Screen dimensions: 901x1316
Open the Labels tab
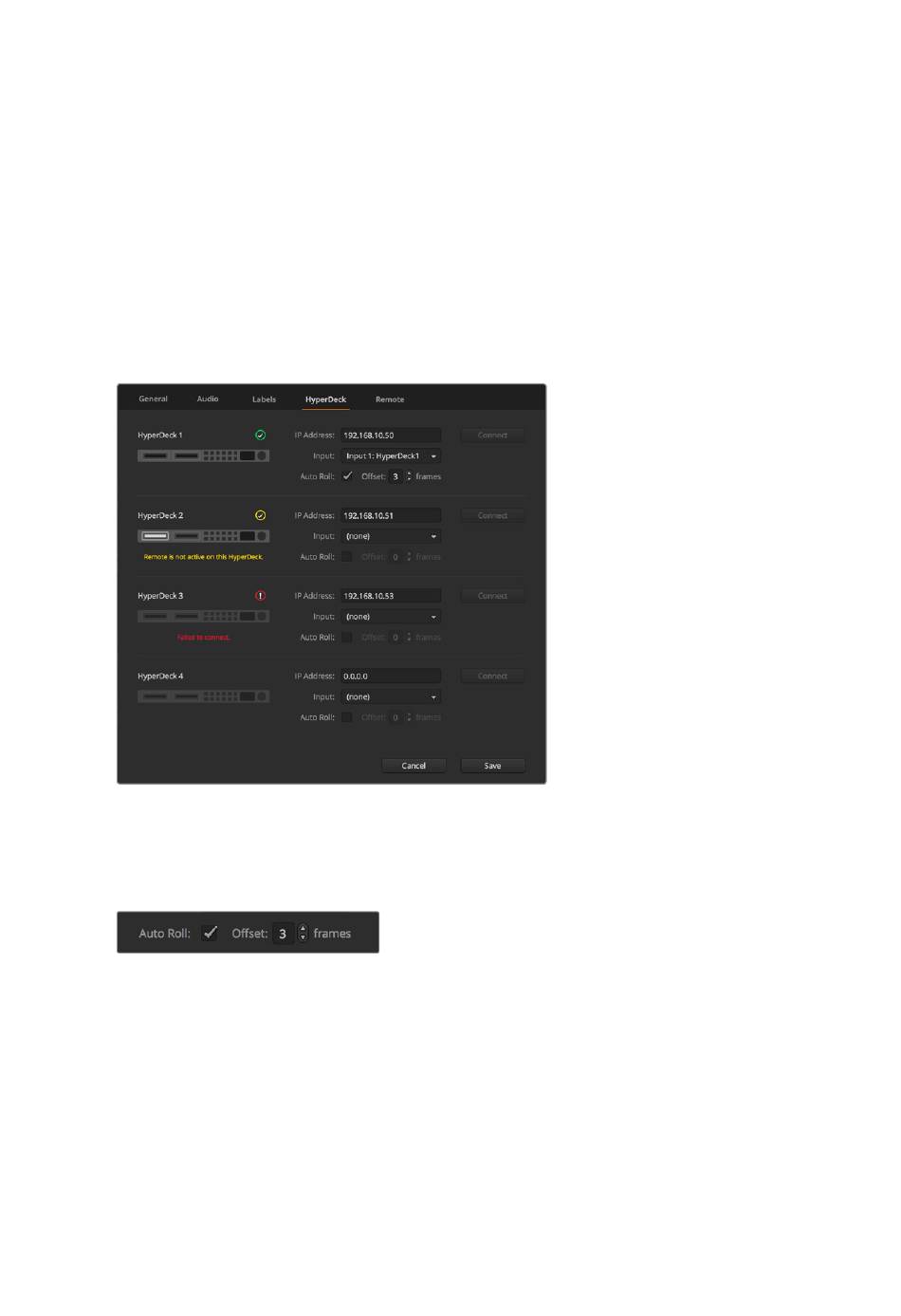(x=264, y=399)
